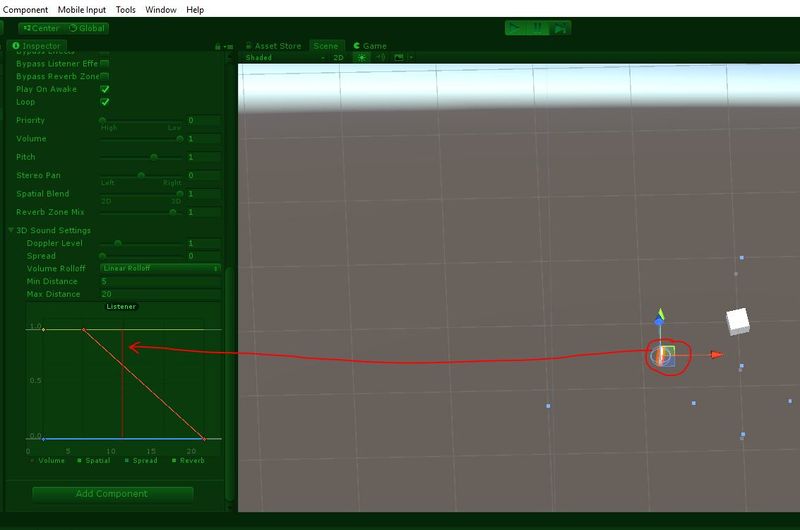
Task: Enable the Bypass Listener Effects checkbox
Action: pyautogui.click(x=105, y=63)
